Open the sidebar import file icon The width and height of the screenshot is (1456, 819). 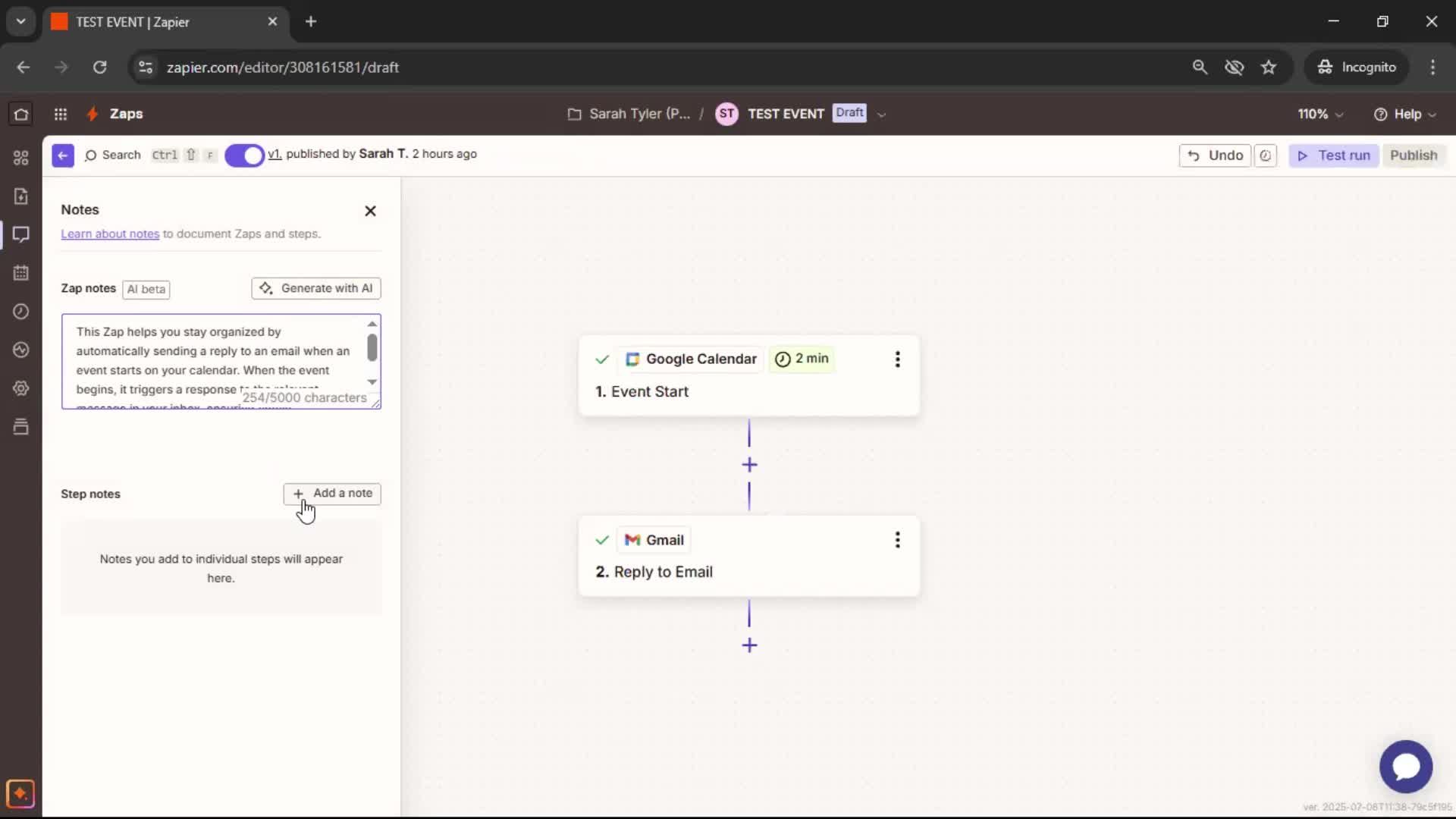click(21, 196)
